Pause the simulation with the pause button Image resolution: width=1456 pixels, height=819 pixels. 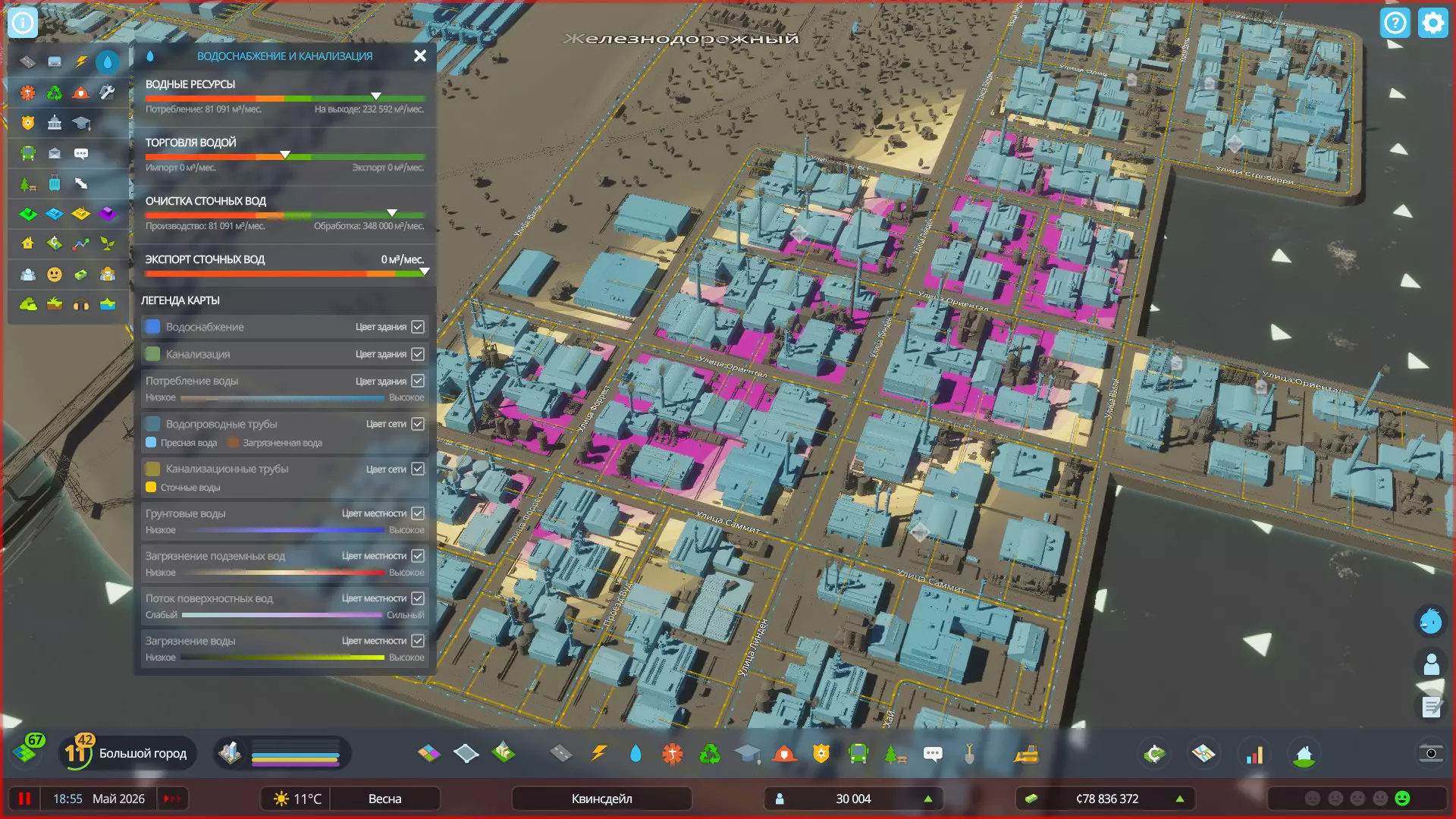24,799
